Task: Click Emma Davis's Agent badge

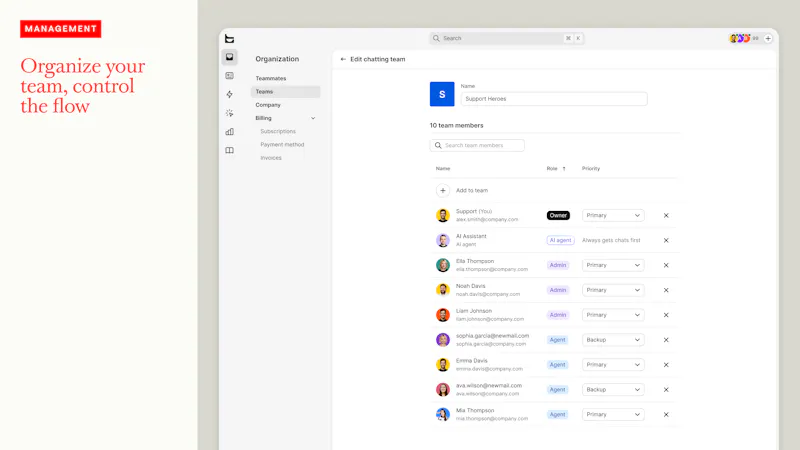Action: point(557,365)
